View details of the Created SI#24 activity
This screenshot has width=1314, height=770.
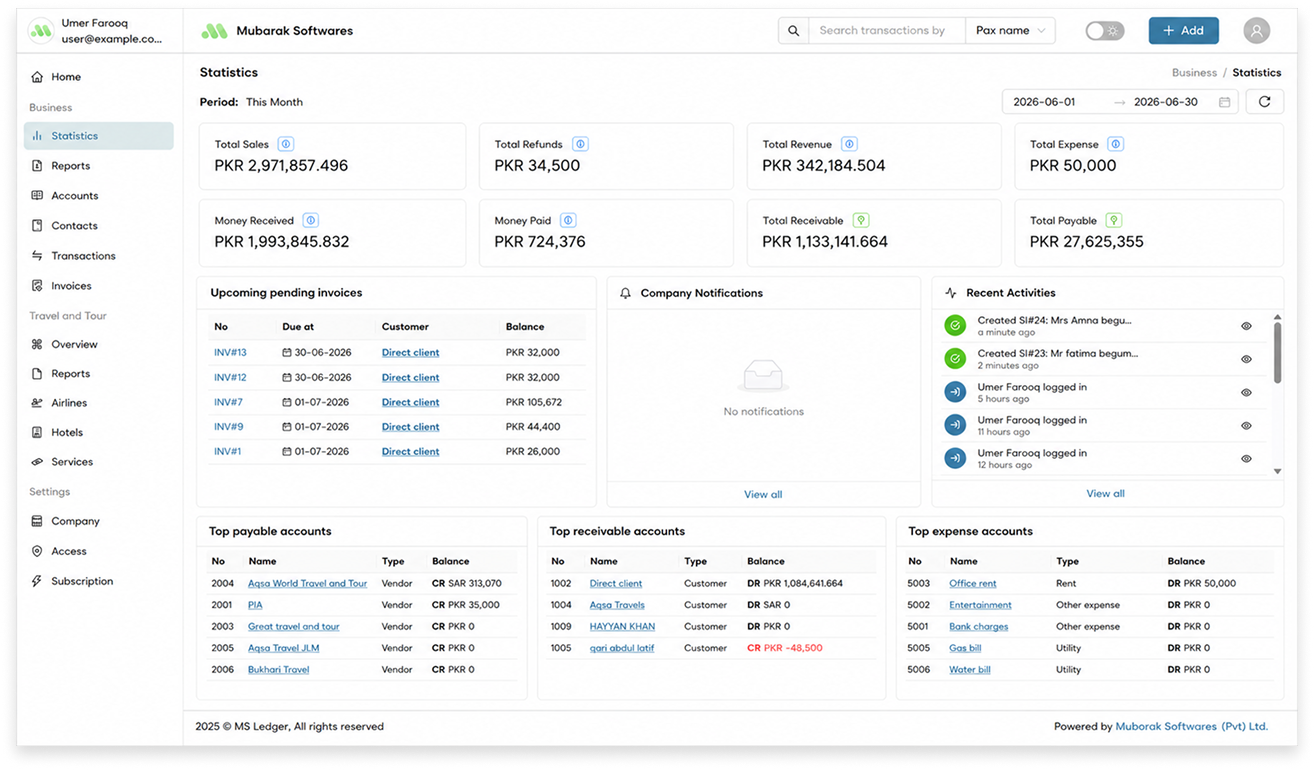[1246, 326]
